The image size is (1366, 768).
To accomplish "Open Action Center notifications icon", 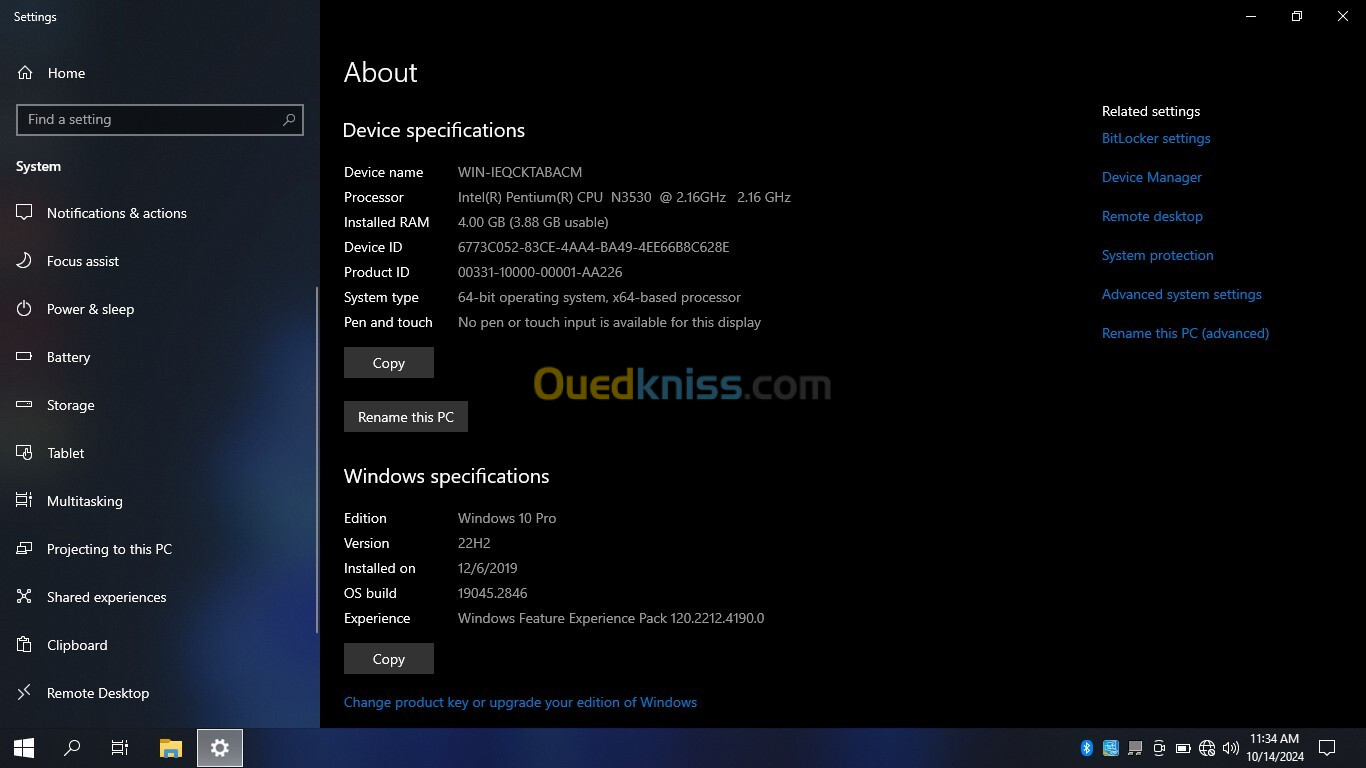I will click(1327, 748).
